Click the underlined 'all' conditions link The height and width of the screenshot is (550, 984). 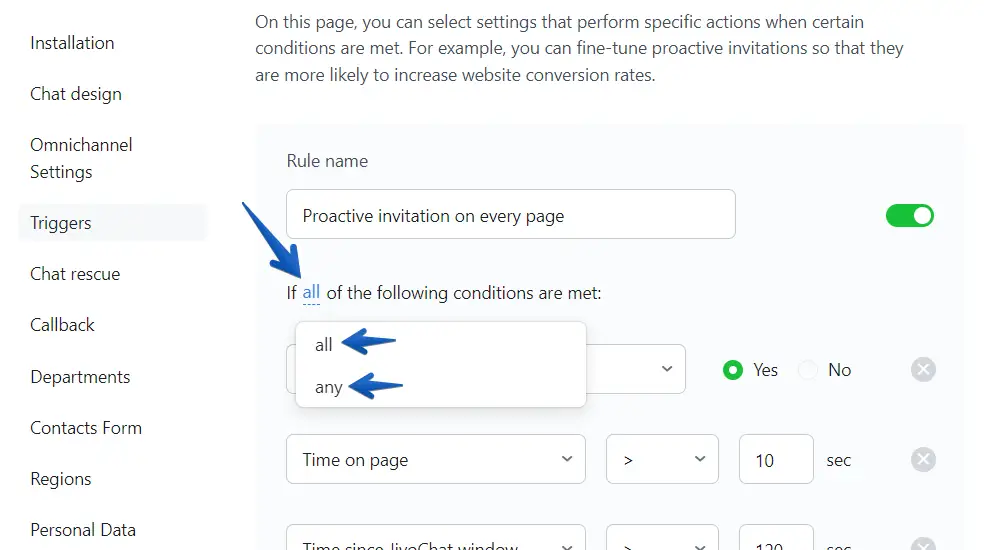coord(311,293)
